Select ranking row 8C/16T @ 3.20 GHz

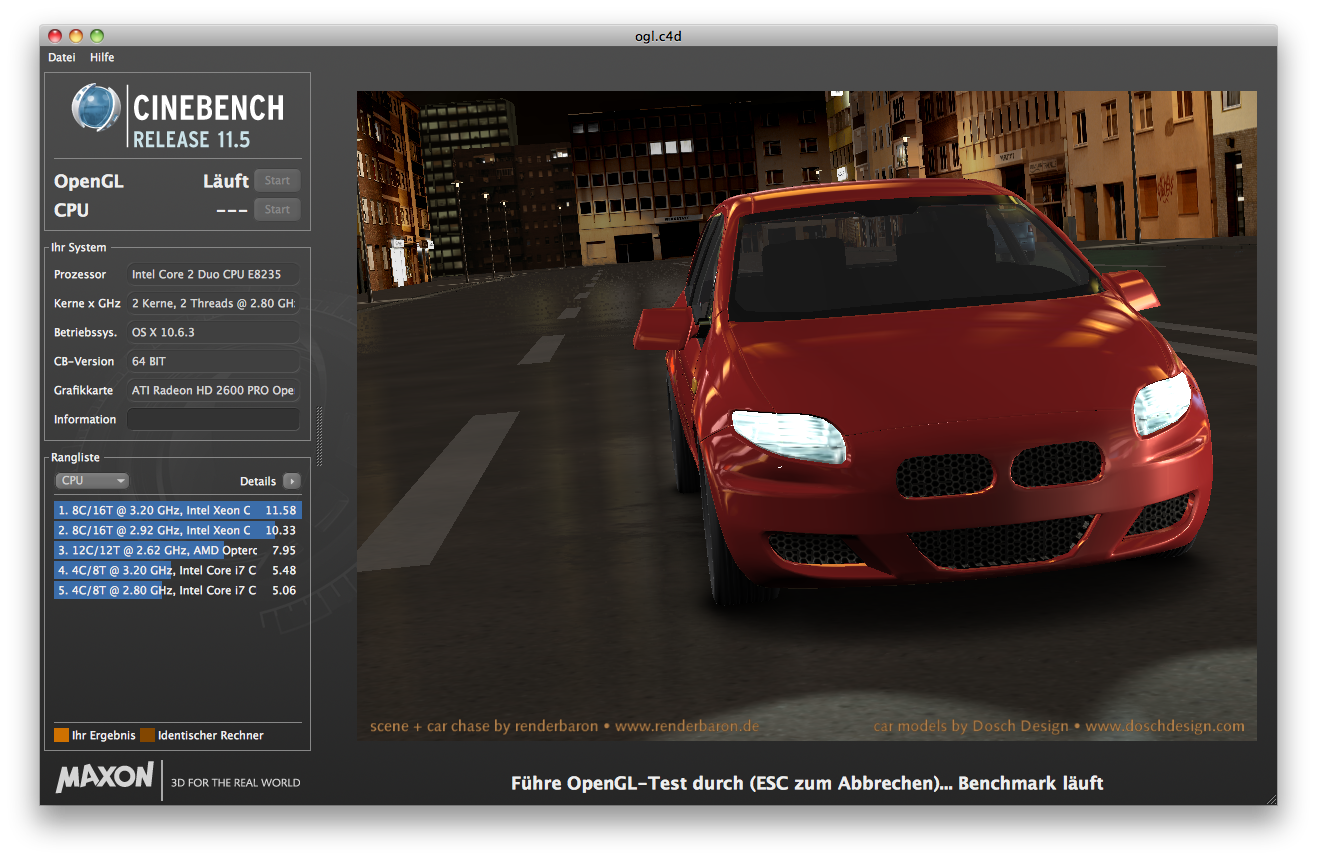coord(178,510)
